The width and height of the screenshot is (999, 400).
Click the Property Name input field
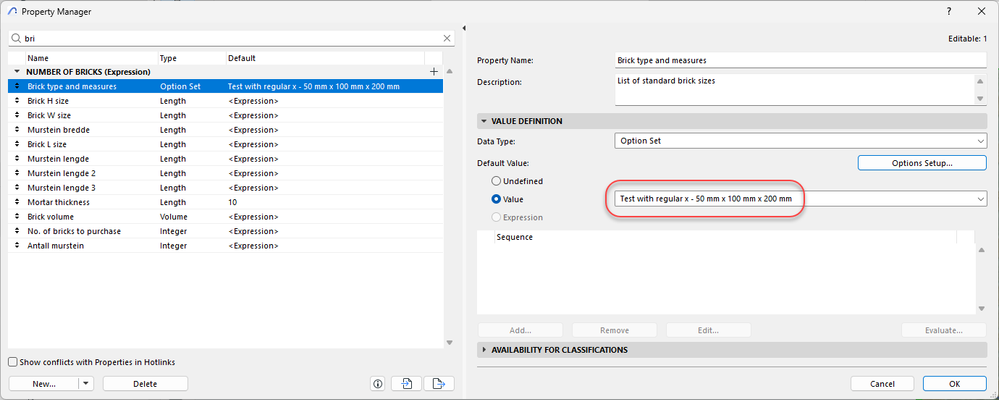[x=800, y=59]
